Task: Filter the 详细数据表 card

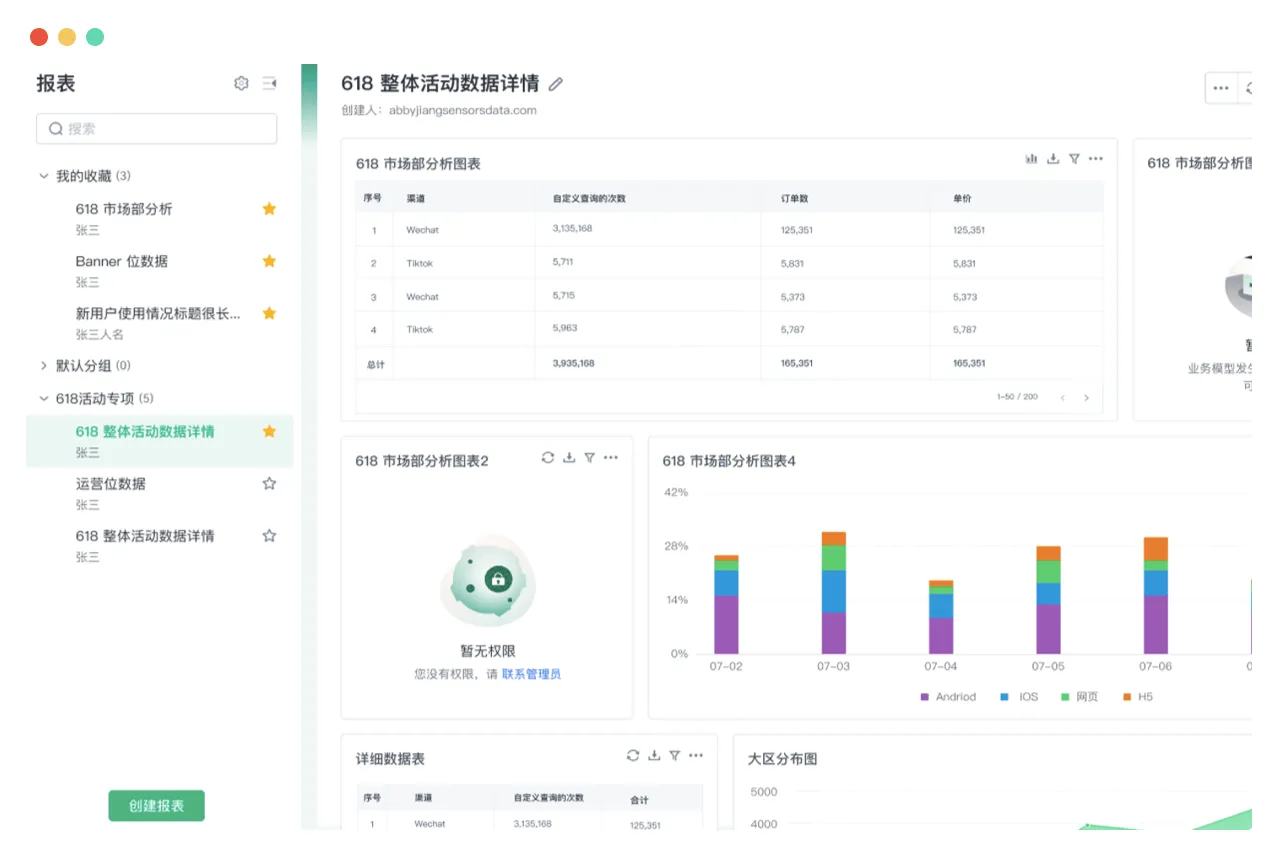Action: pos(675,755)
